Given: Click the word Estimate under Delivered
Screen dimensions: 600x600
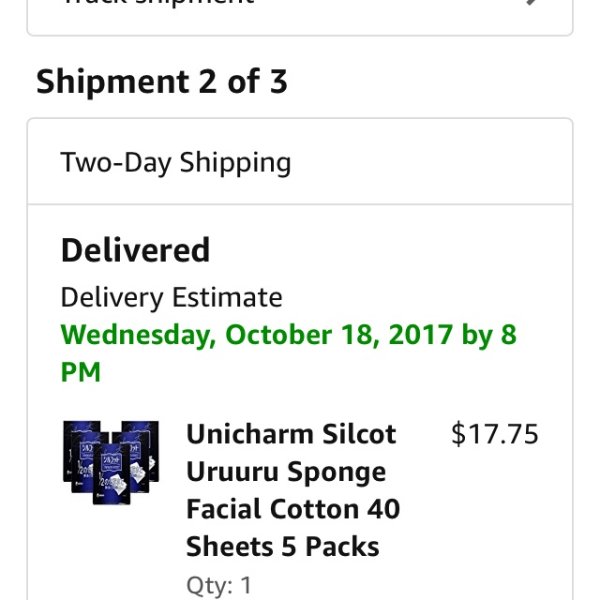Looking at the screenshot, I should (x=227, y=297).
